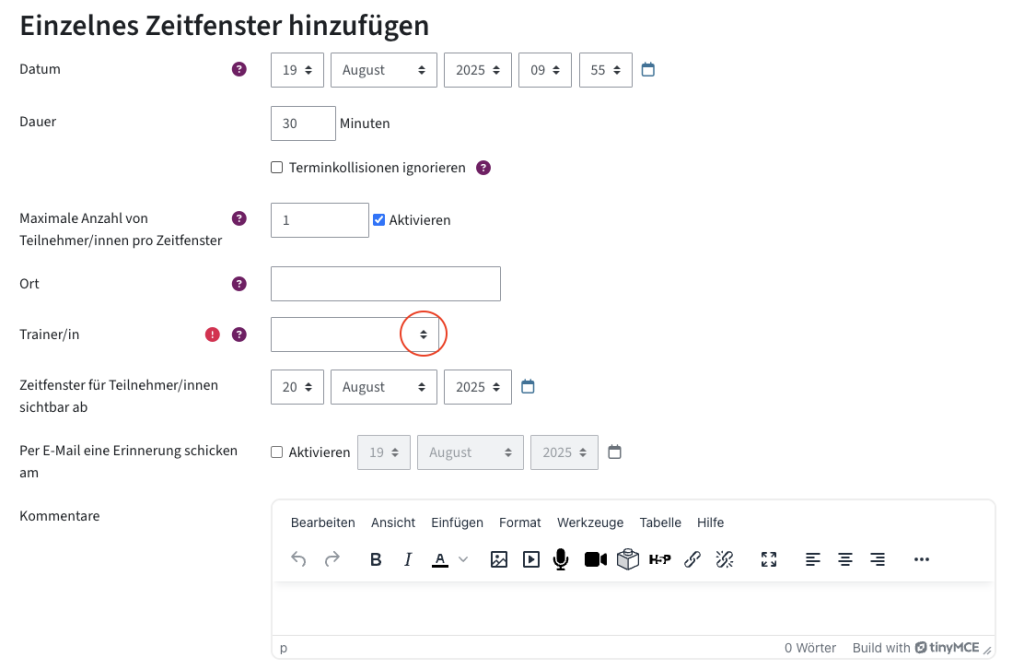Open the hour dropdown showing 09
Screen dimensions: 1024x669
coord(545,70)
